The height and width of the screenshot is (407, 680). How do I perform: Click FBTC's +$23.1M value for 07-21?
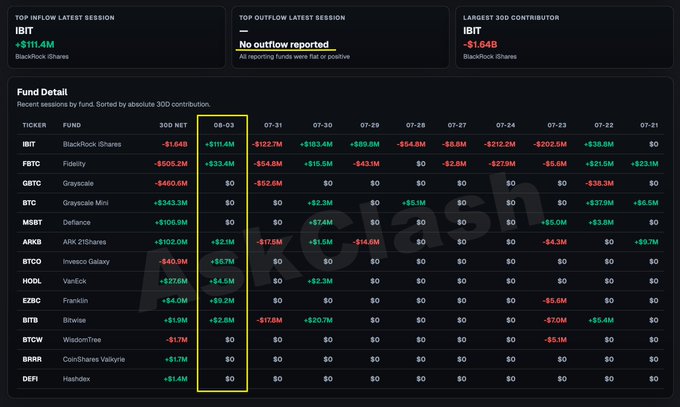click(645, 164)
